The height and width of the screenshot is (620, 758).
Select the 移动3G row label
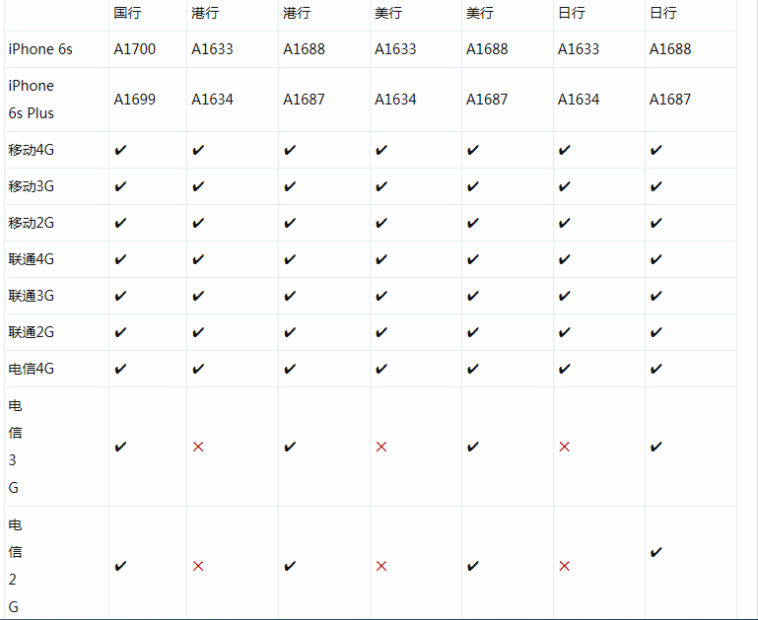point(31,186)
